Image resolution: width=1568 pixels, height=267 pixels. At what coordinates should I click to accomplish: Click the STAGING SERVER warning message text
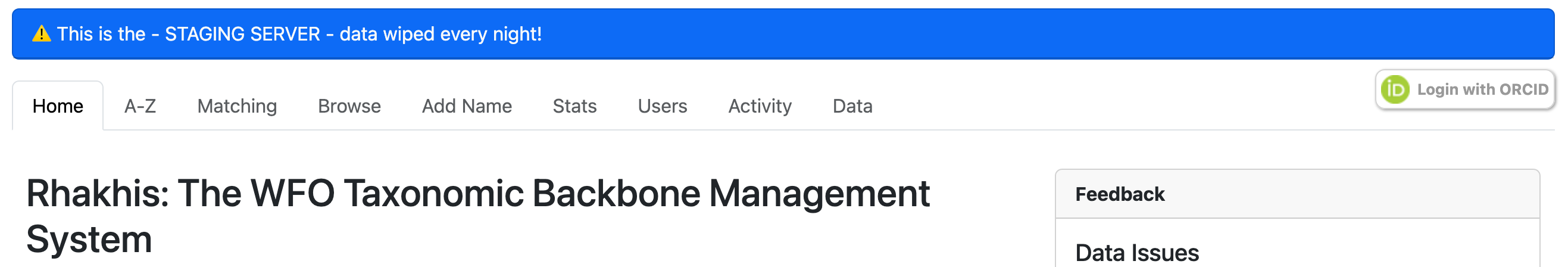click(x=299, y=34)
